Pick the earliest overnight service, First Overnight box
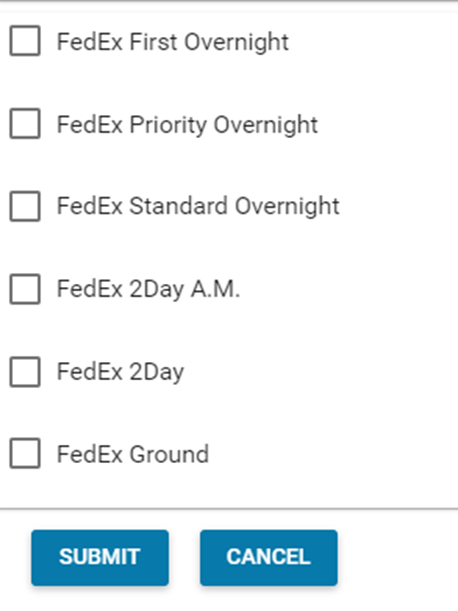The width and height of the screenshot is (458, 611). coord(25,41)
